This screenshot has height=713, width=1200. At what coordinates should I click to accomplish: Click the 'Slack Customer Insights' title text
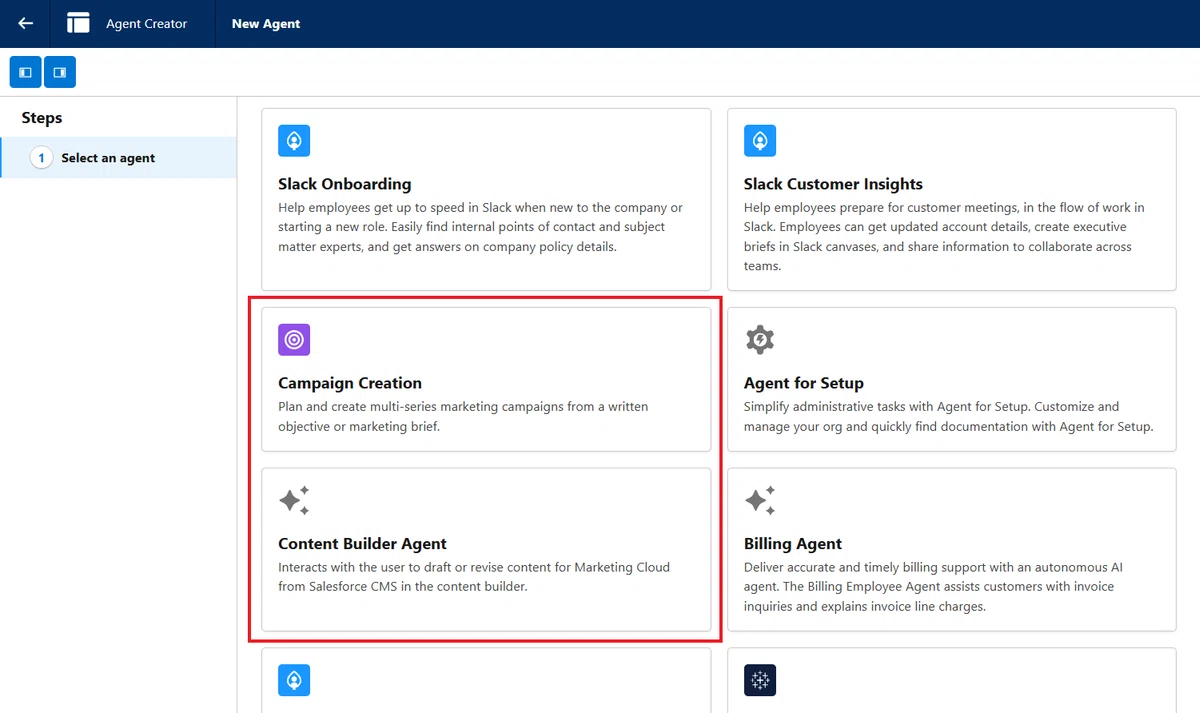pos(833,184)
